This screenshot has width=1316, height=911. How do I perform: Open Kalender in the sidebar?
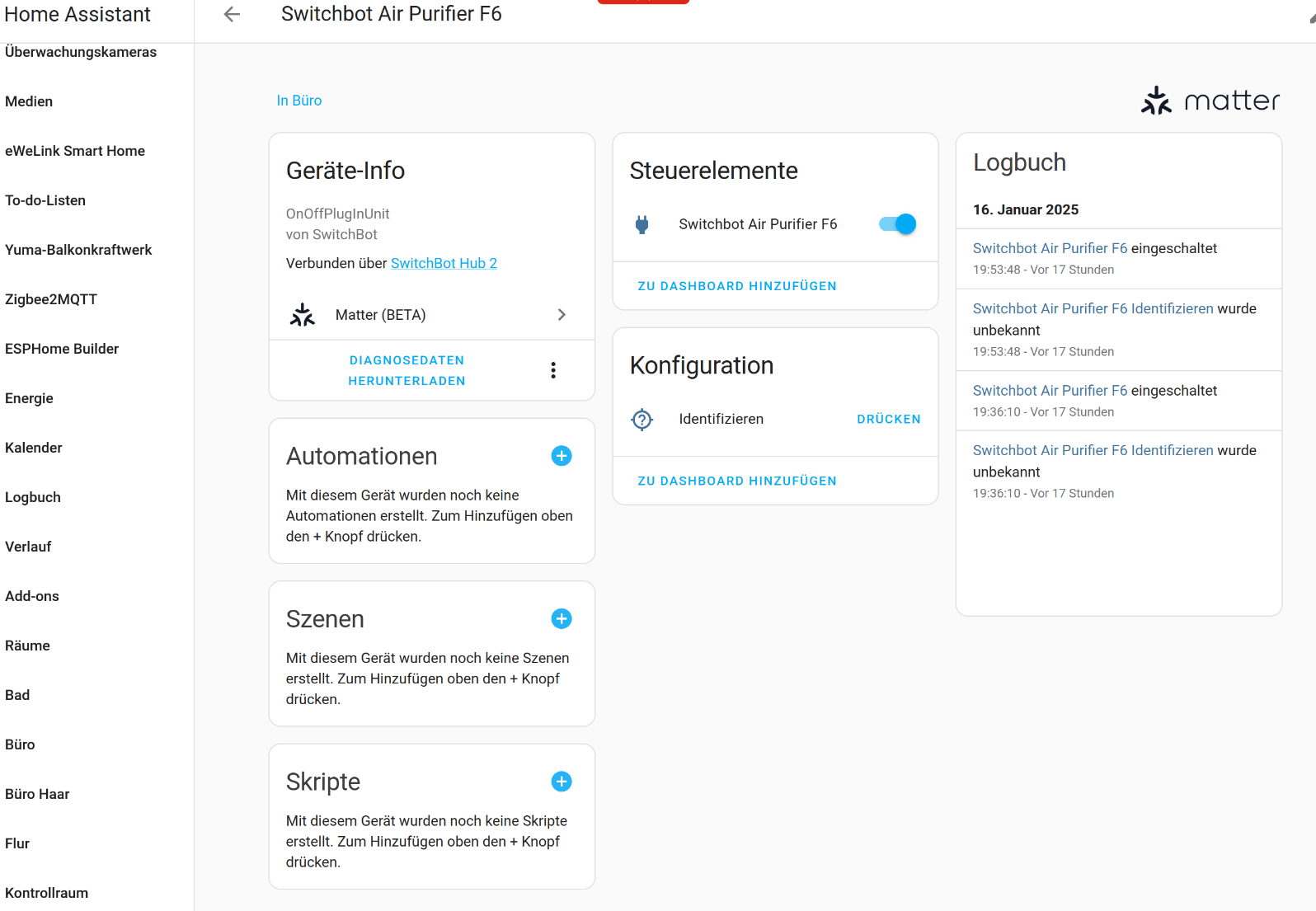[34, 448]
